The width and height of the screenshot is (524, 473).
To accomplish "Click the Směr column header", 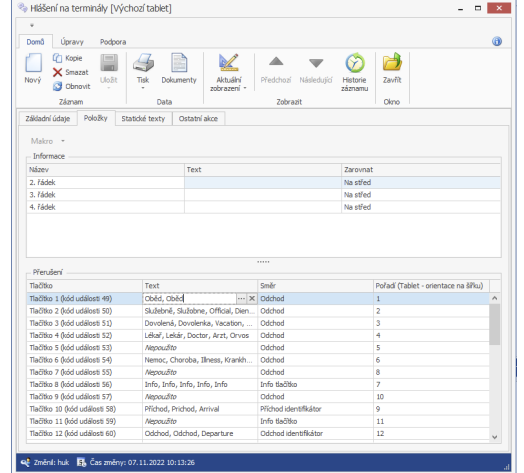I will 315,286.
